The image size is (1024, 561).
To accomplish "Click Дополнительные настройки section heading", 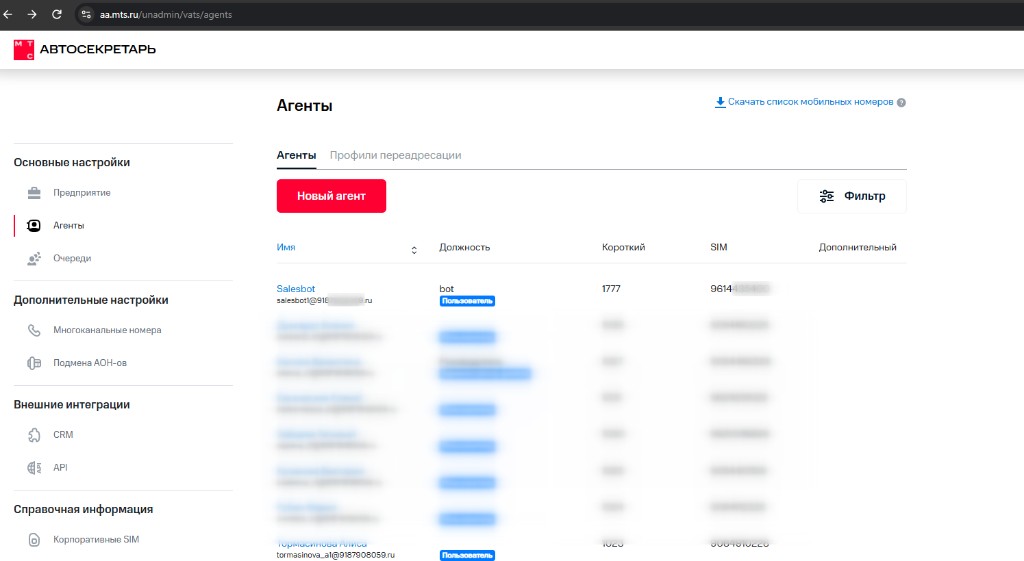I will 91,300.
